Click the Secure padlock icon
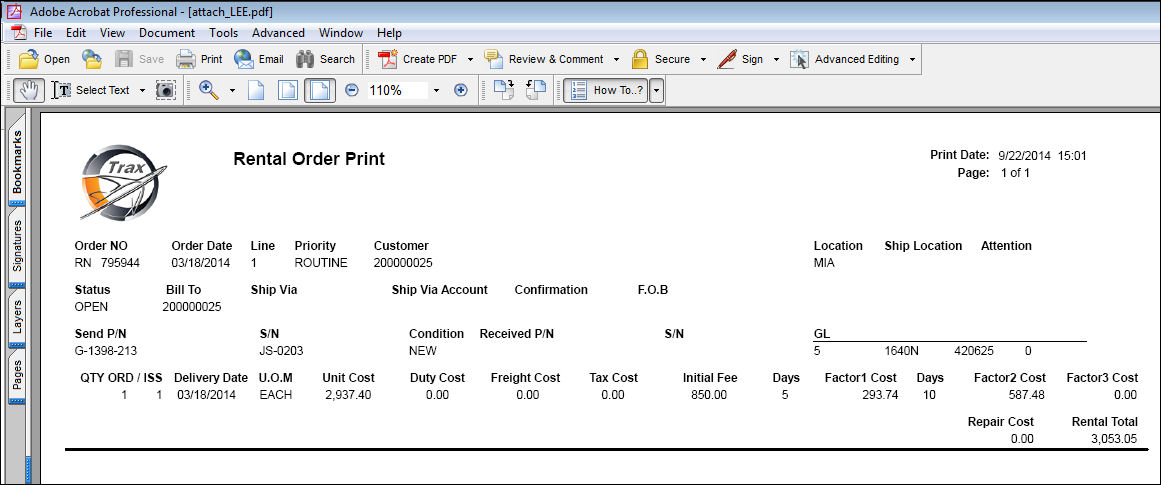 coord(640,59)
